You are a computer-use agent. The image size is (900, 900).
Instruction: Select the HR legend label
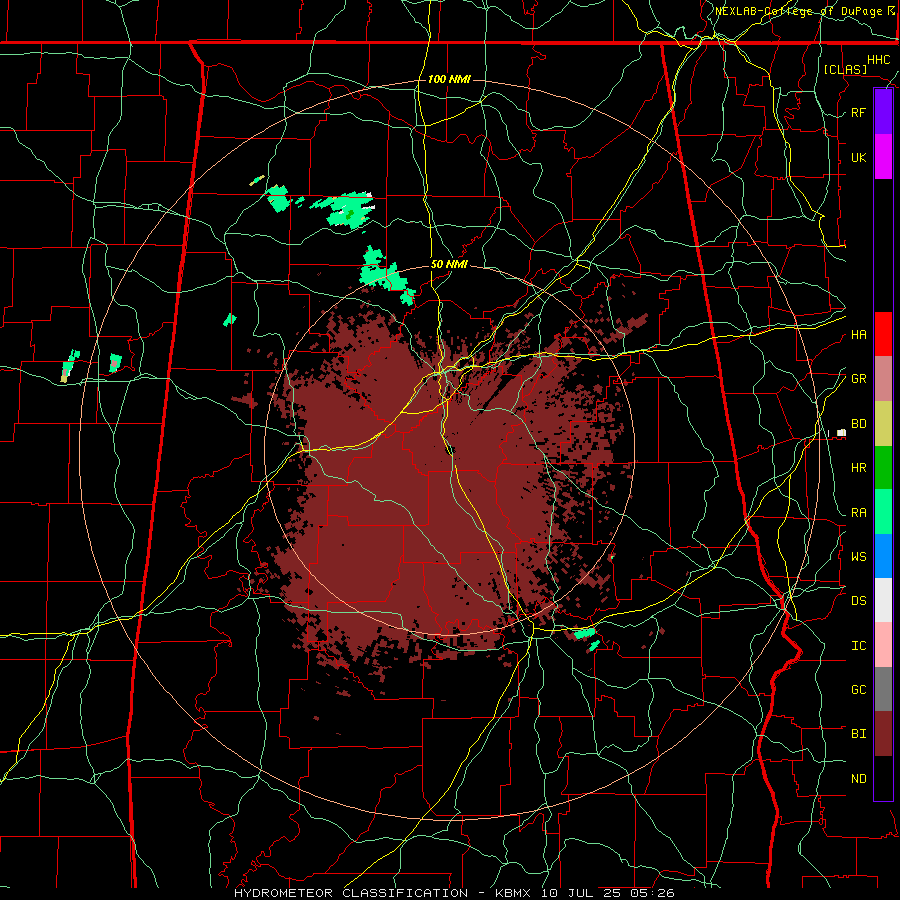click(x=858, y=468)
